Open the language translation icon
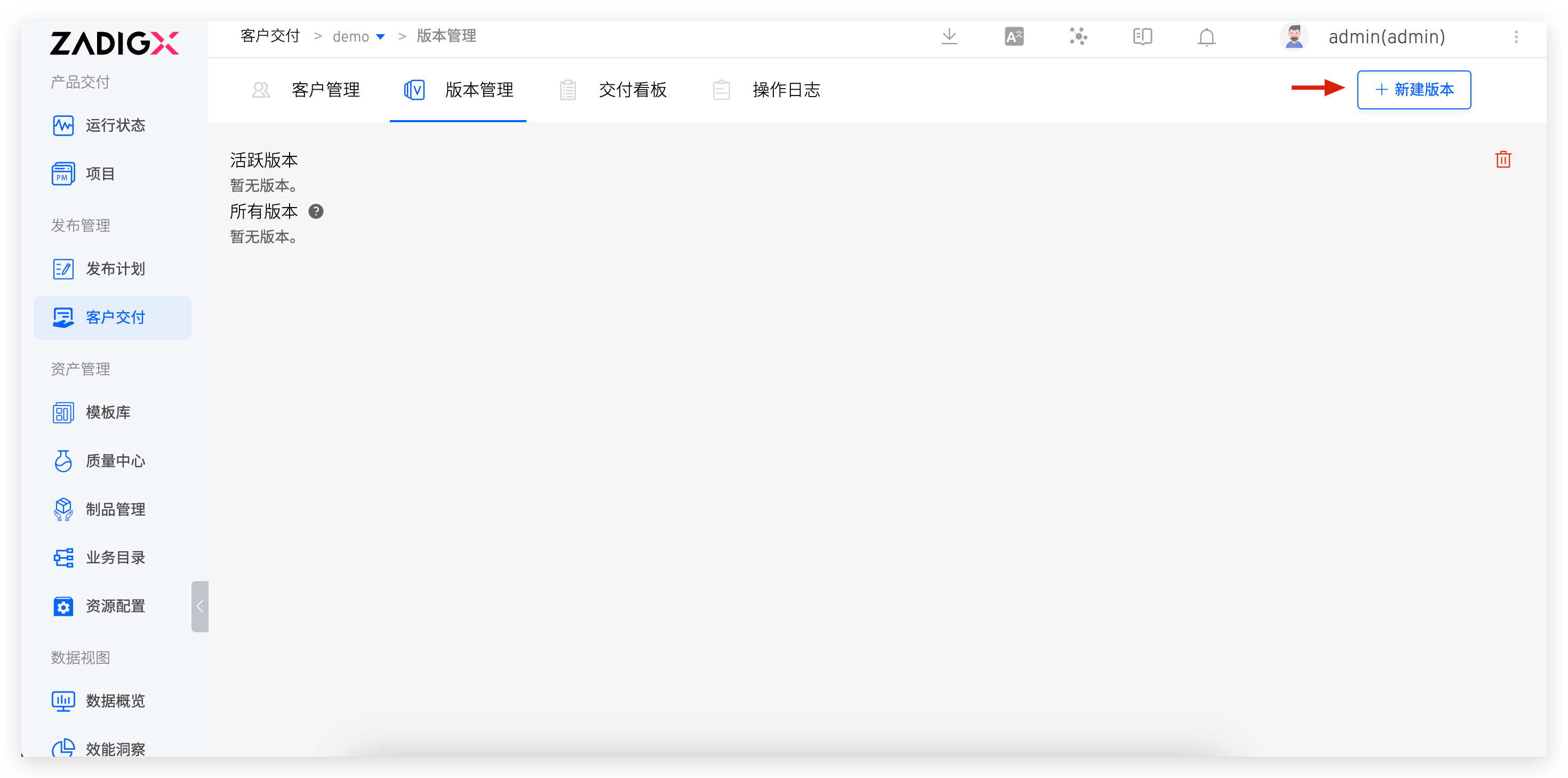 coord(1014,37)
